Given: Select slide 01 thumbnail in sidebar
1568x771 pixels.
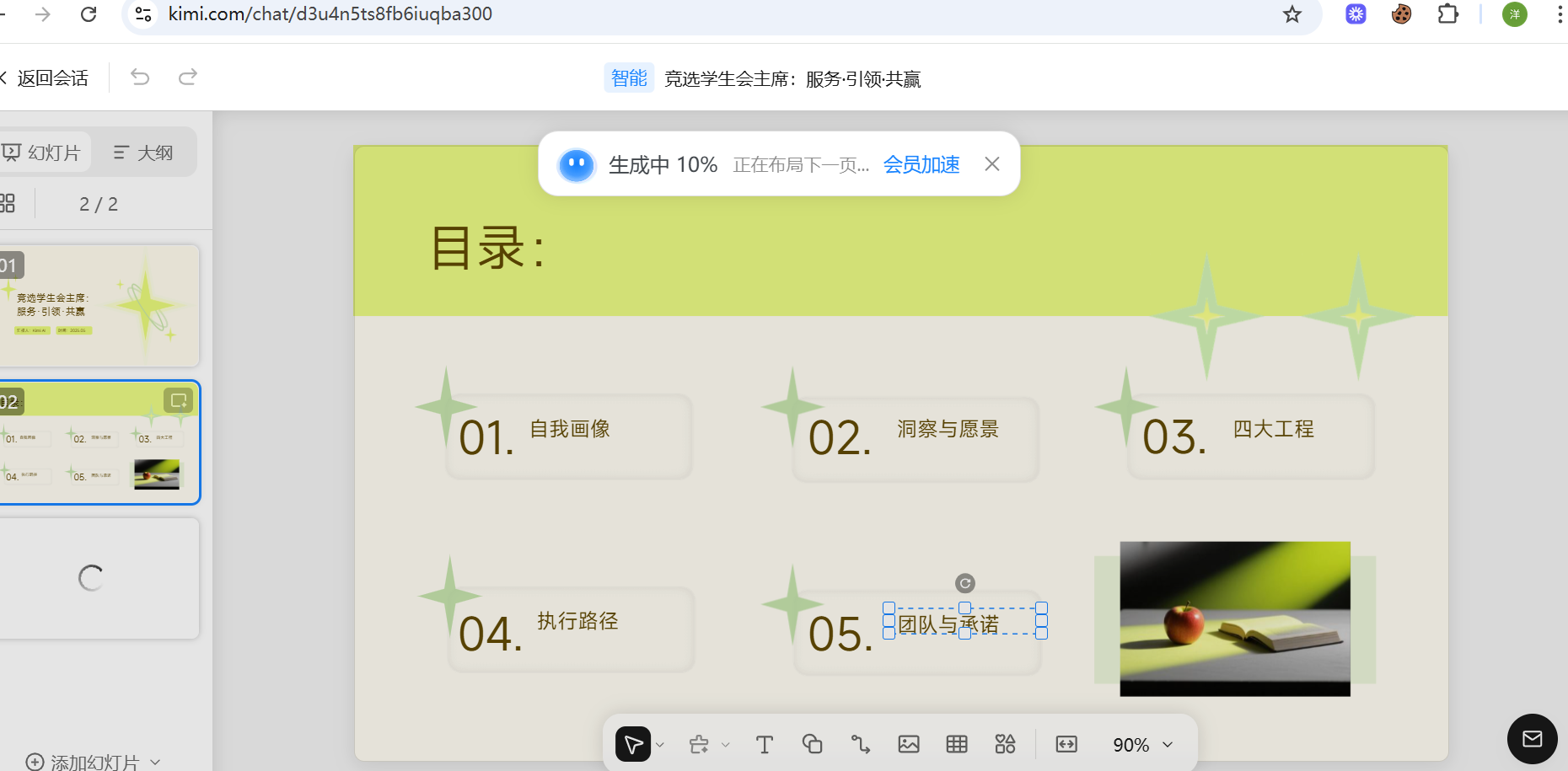Looking at the screenshot, I should click(99, 305).
